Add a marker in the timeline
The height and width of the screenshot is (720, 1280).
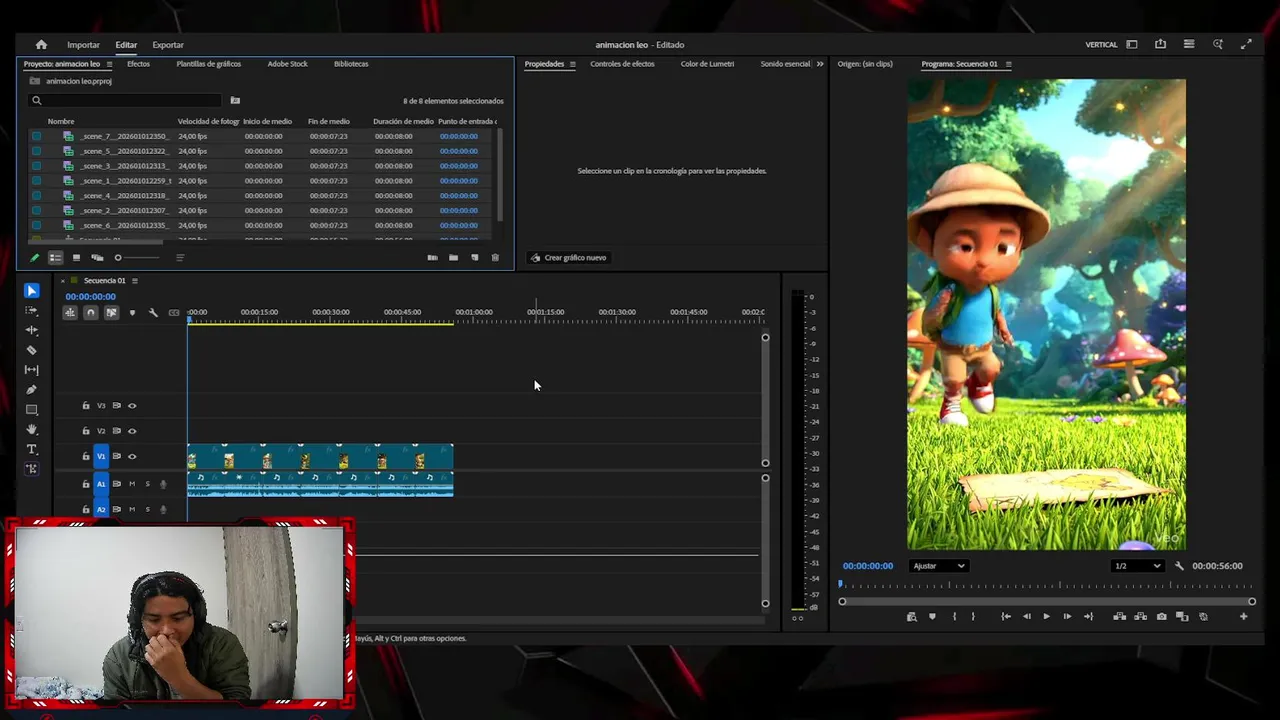(x=132, y=313)
